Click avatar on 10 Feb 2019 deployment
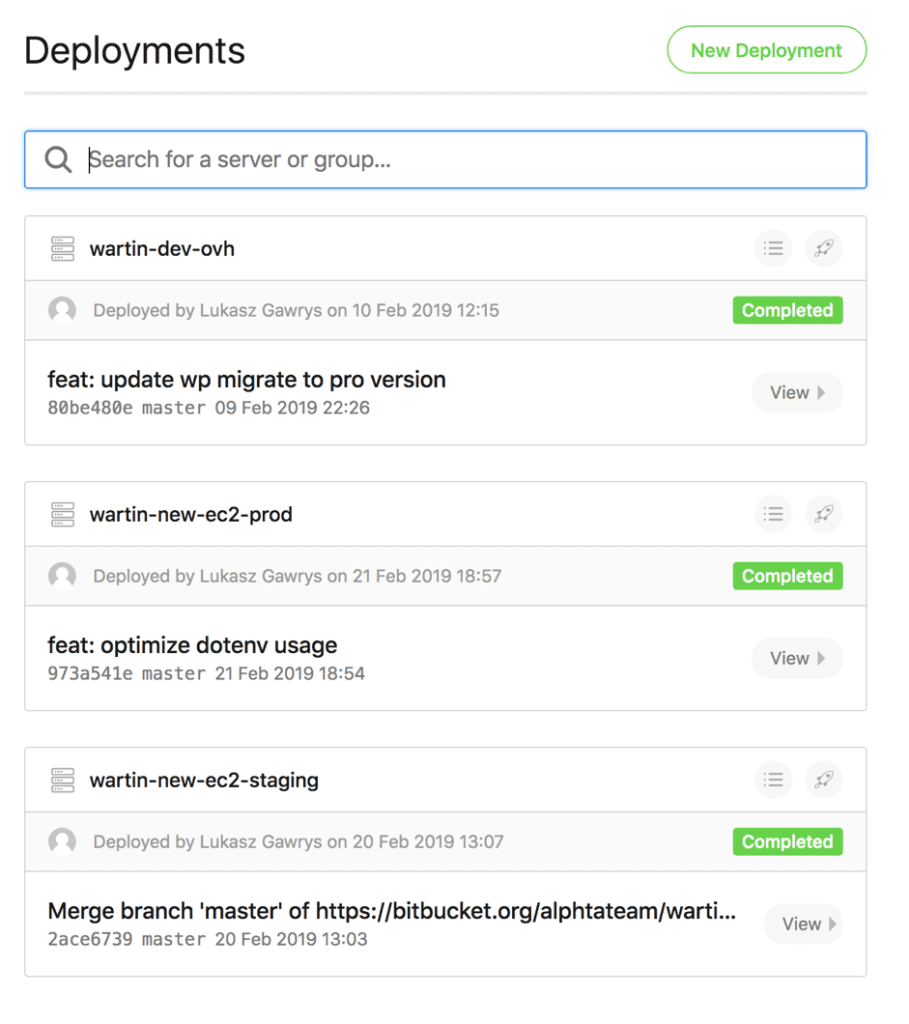 (62, 310)
